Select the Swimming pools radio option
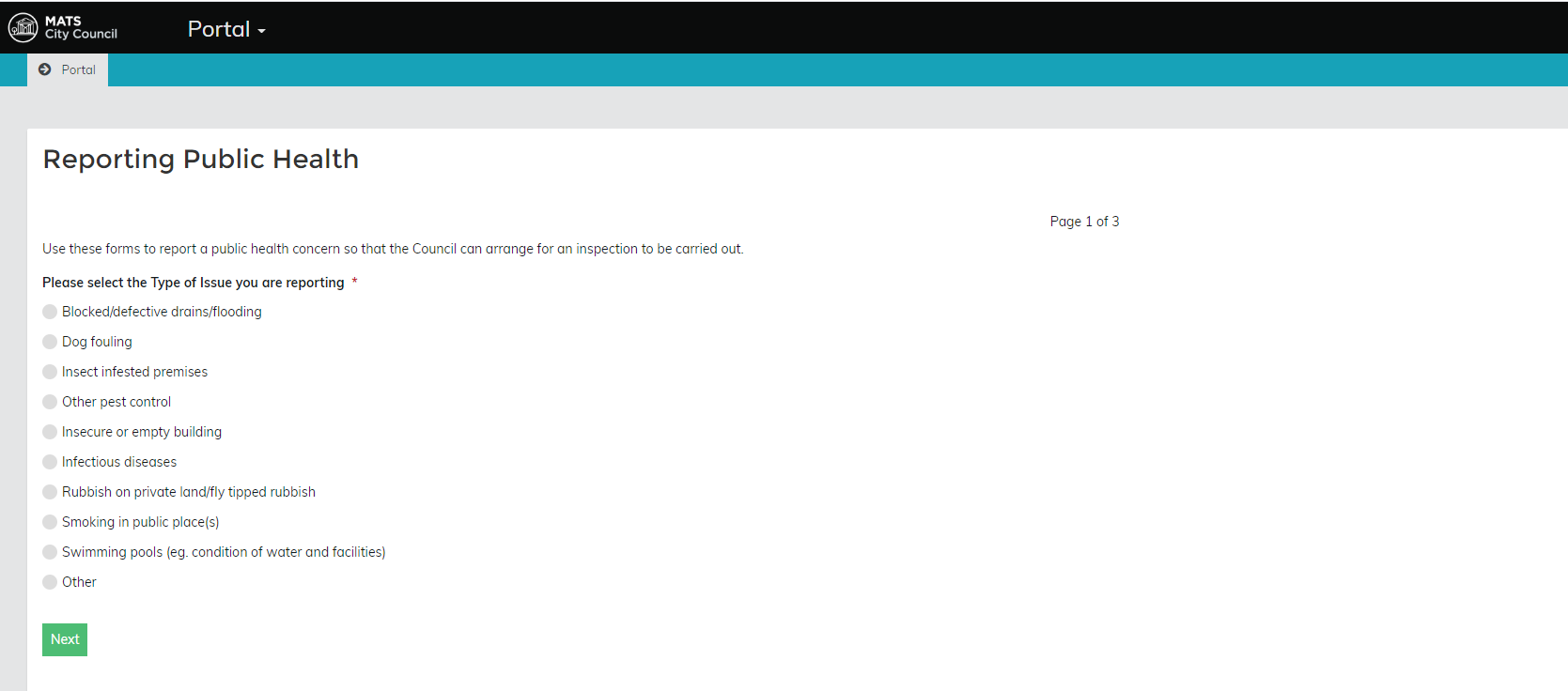 tap(50, 552)
